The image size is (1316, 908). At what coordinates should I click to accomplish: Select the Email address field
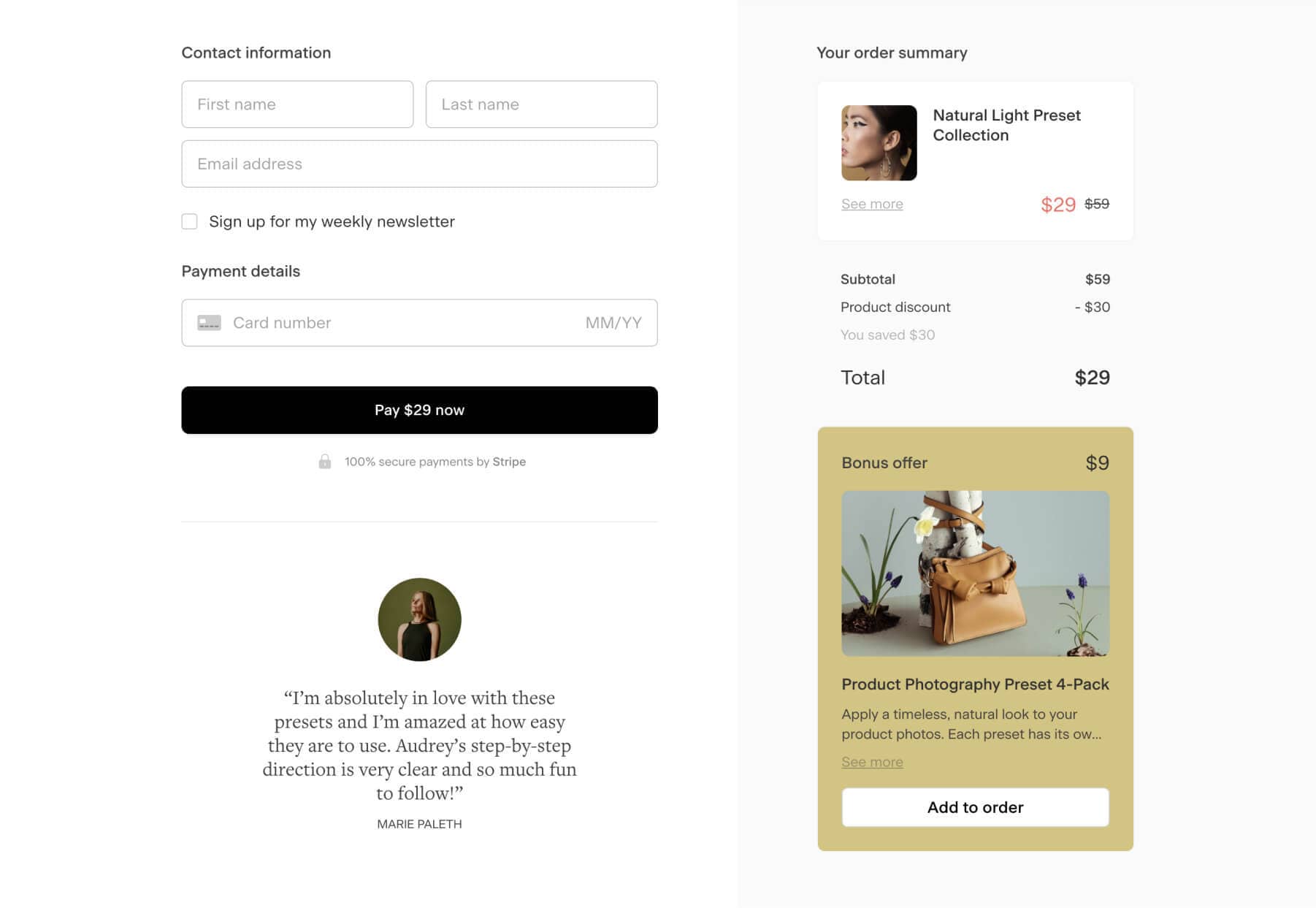419,164
